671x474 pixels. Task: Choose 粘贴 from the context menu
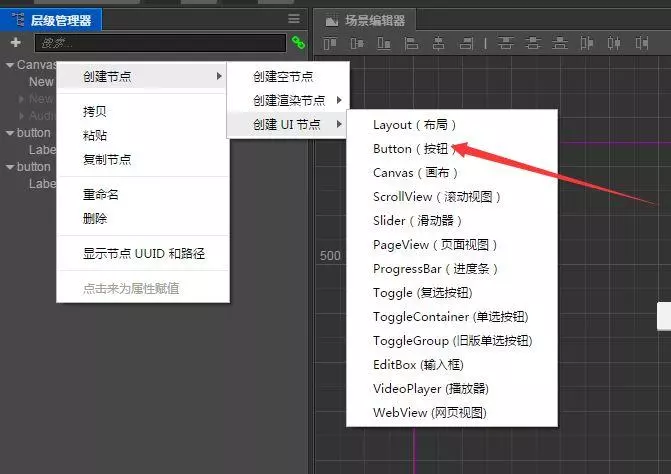pyautogui.click(x=95, y=136)
